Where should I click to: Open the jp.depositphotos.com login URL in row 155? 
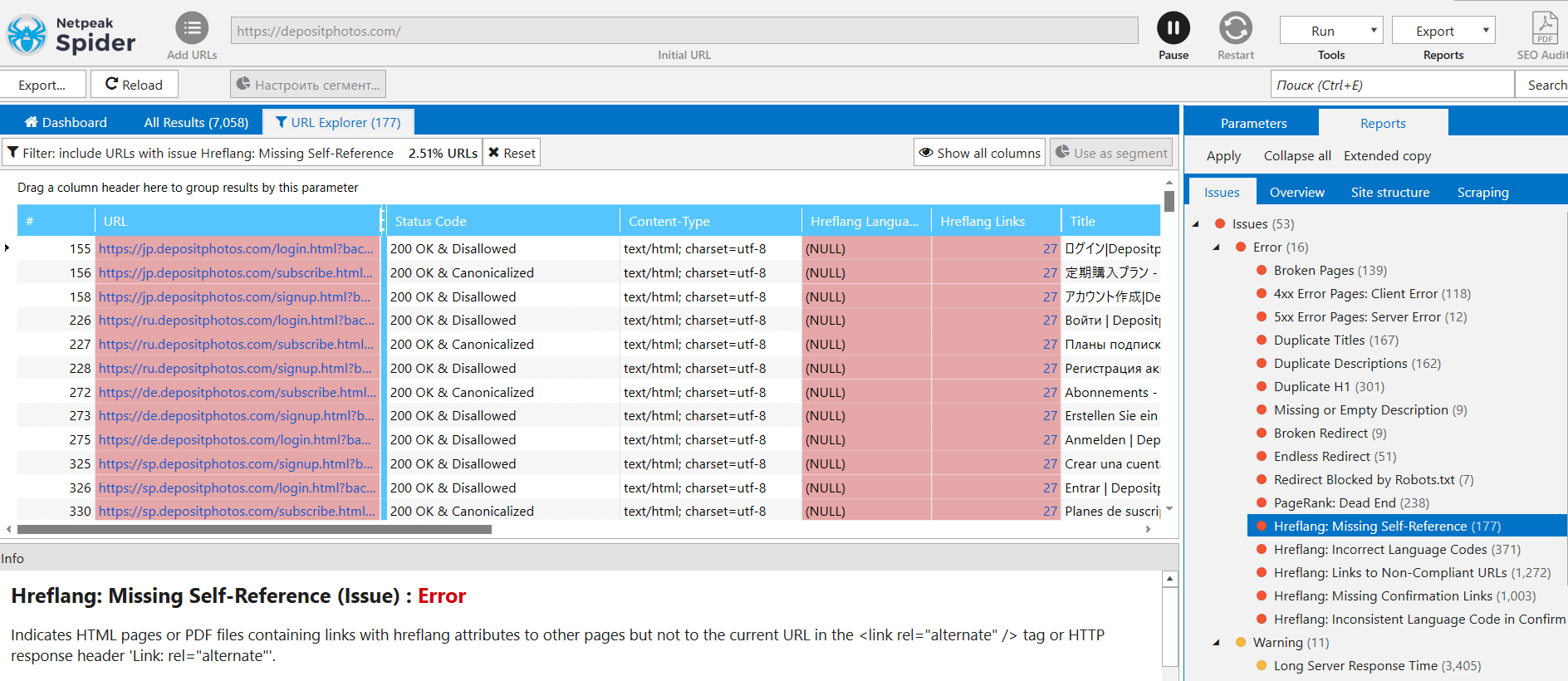(236, 248)
